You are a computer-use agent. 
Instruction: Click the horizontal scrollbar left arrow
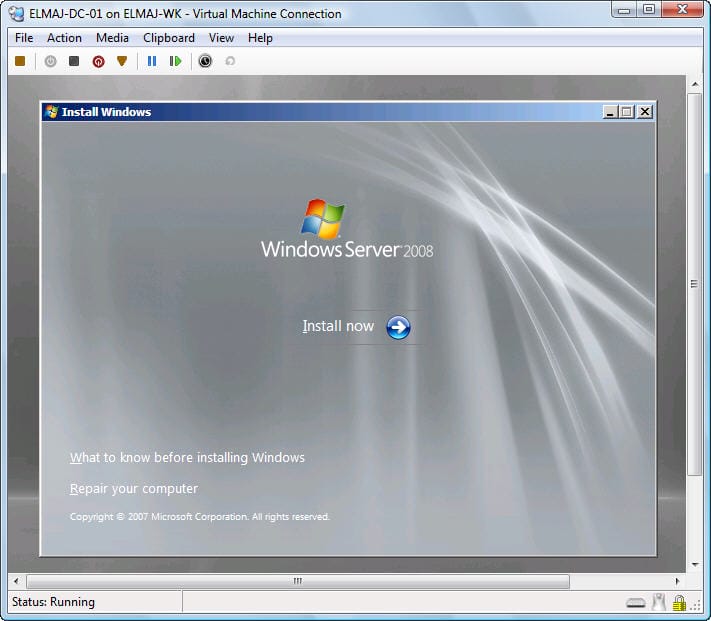point(16,581)
